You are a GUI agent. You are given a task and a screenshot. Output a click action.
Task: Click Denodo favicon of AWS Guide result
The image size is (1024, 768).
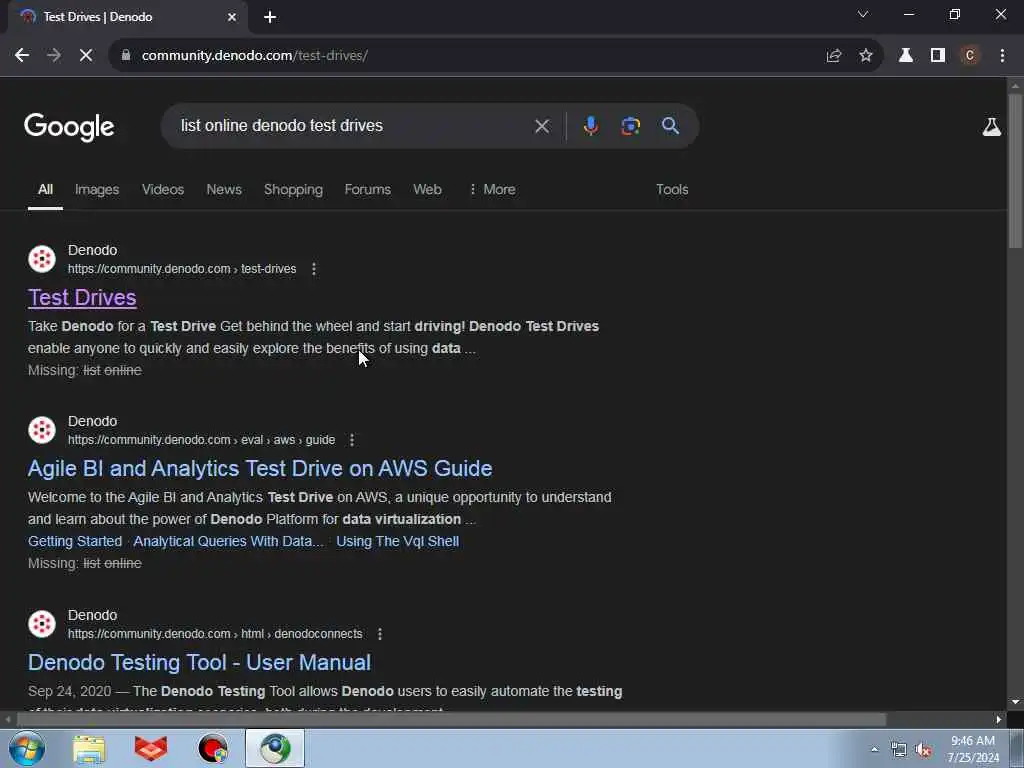(x=42, y=430)
